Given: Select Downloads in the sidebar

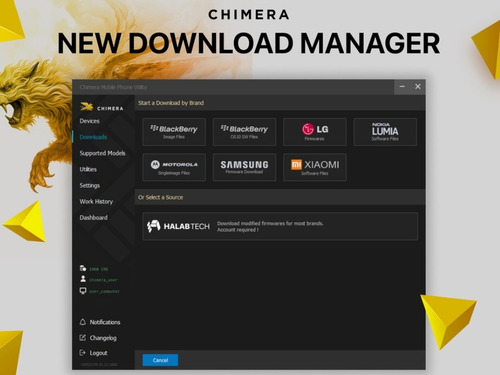Looking at the screenshot, I should click(x=93, y=137).
